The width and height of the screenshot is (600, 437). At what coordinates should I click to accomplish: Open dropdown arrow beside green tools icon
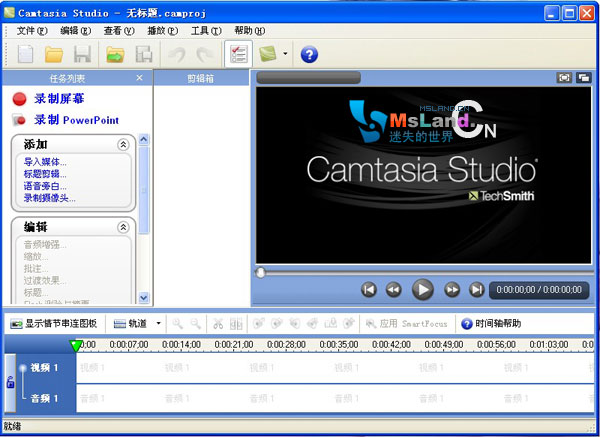pos(285,54)
